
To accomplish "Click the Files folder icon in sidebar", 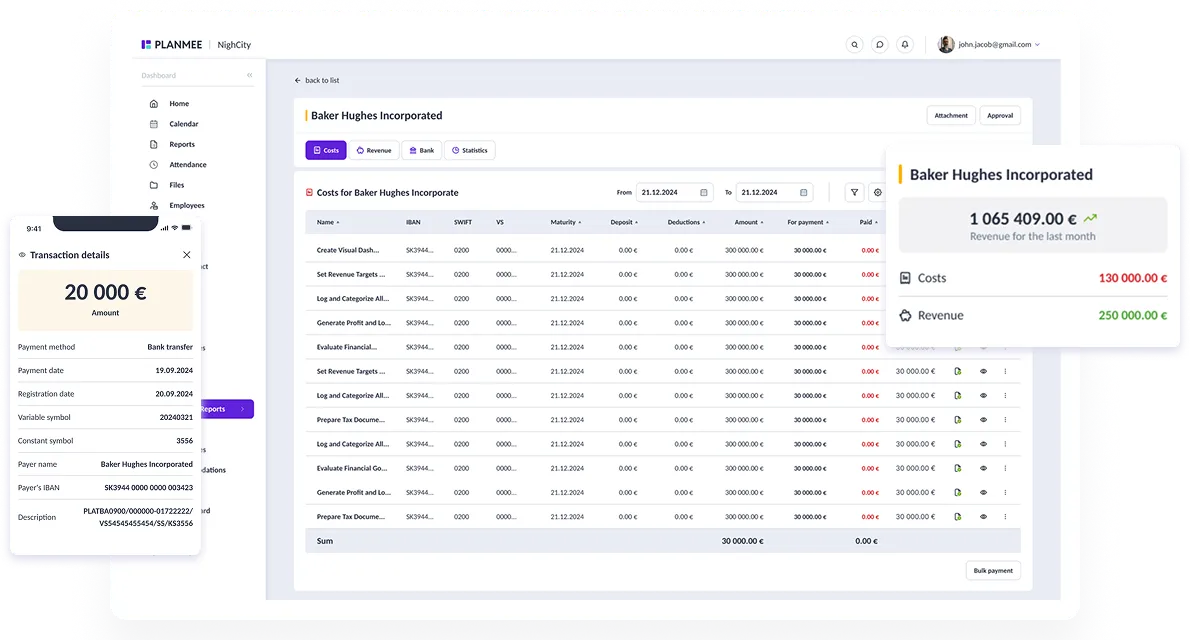I will (153, 185).
